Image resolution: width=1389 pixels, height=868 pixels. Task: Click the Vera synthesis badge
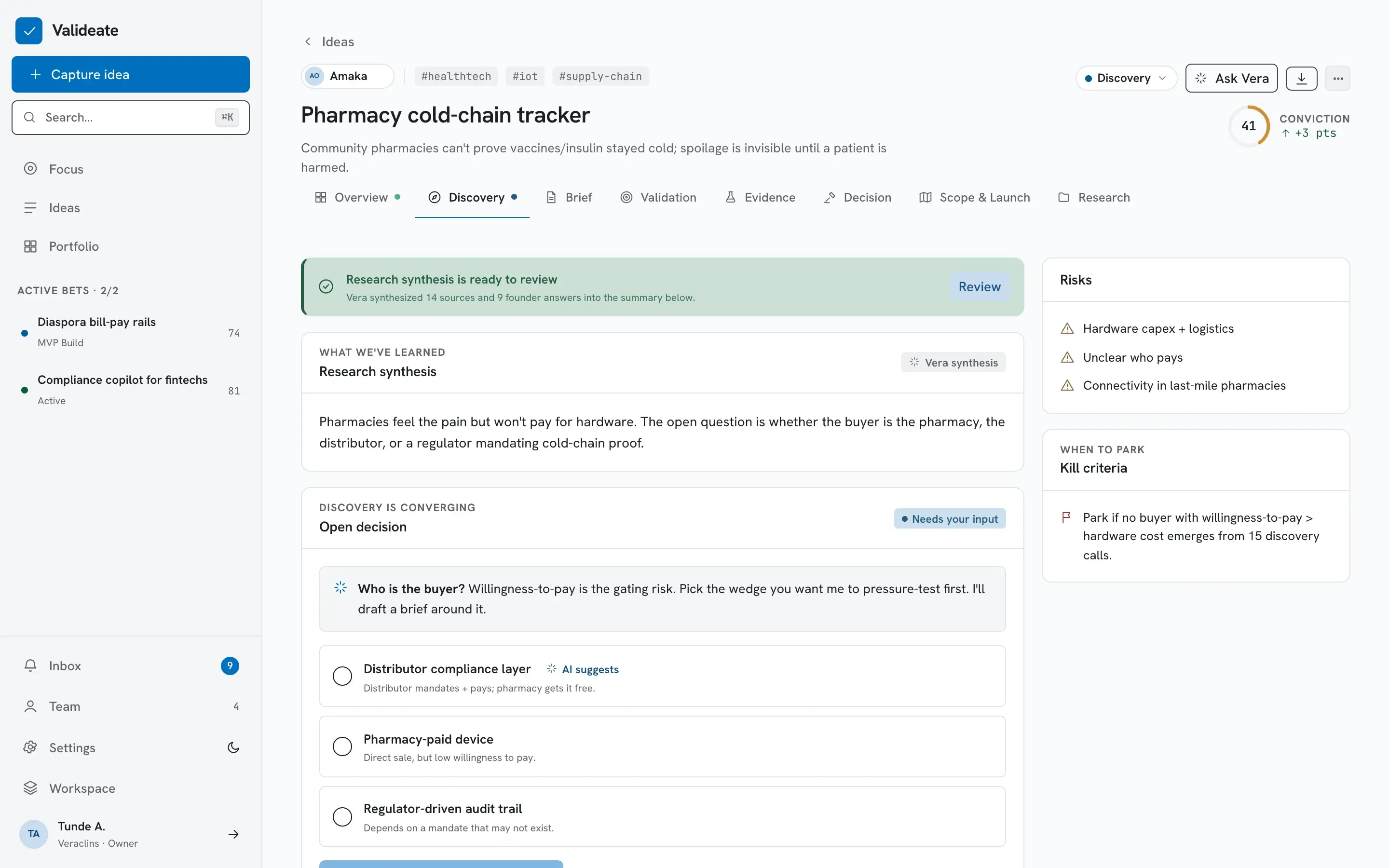(953, 362)
